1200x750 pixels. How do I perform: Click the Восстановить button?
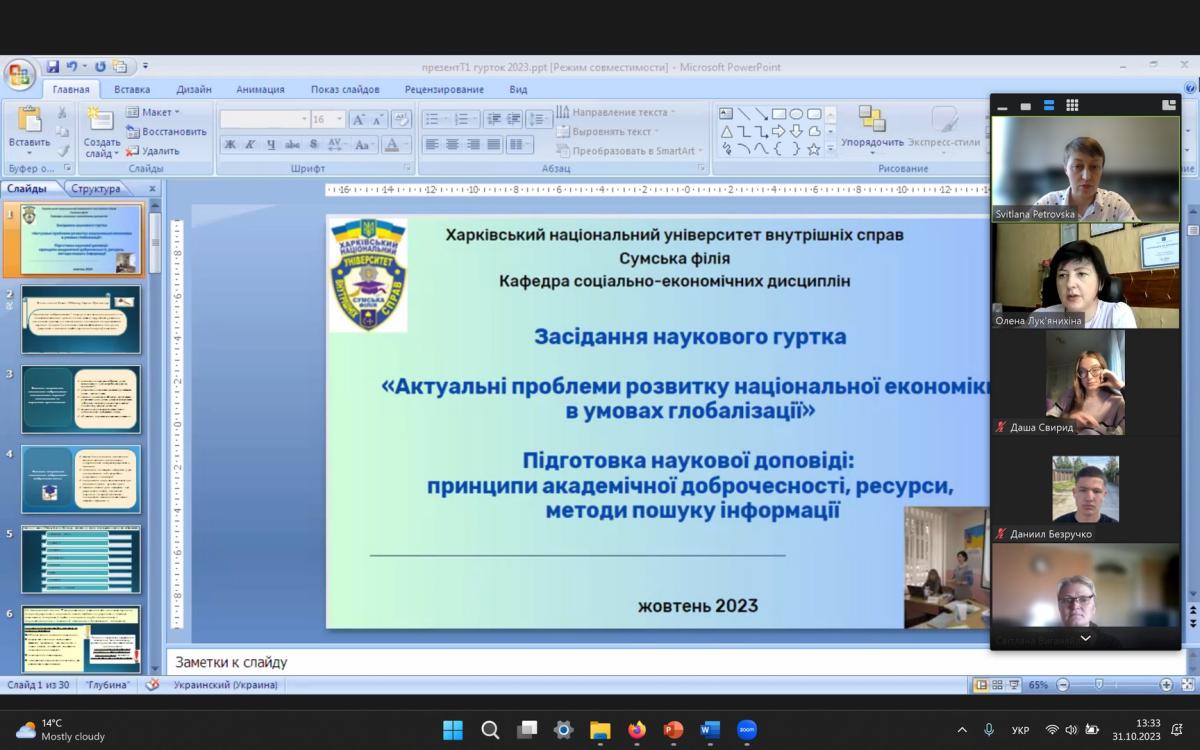pyautogui.click(x=166, y=131)
